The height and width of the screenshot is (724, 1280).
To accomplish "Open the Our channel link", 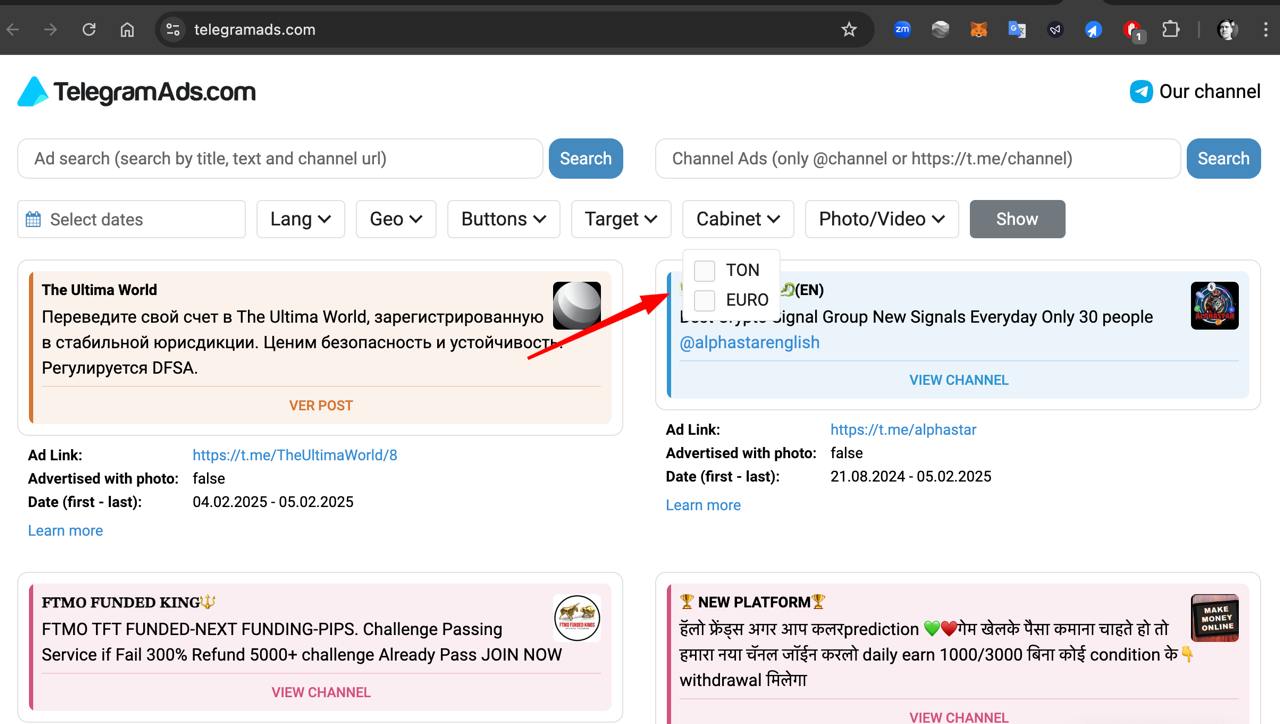I will 1210,92.
